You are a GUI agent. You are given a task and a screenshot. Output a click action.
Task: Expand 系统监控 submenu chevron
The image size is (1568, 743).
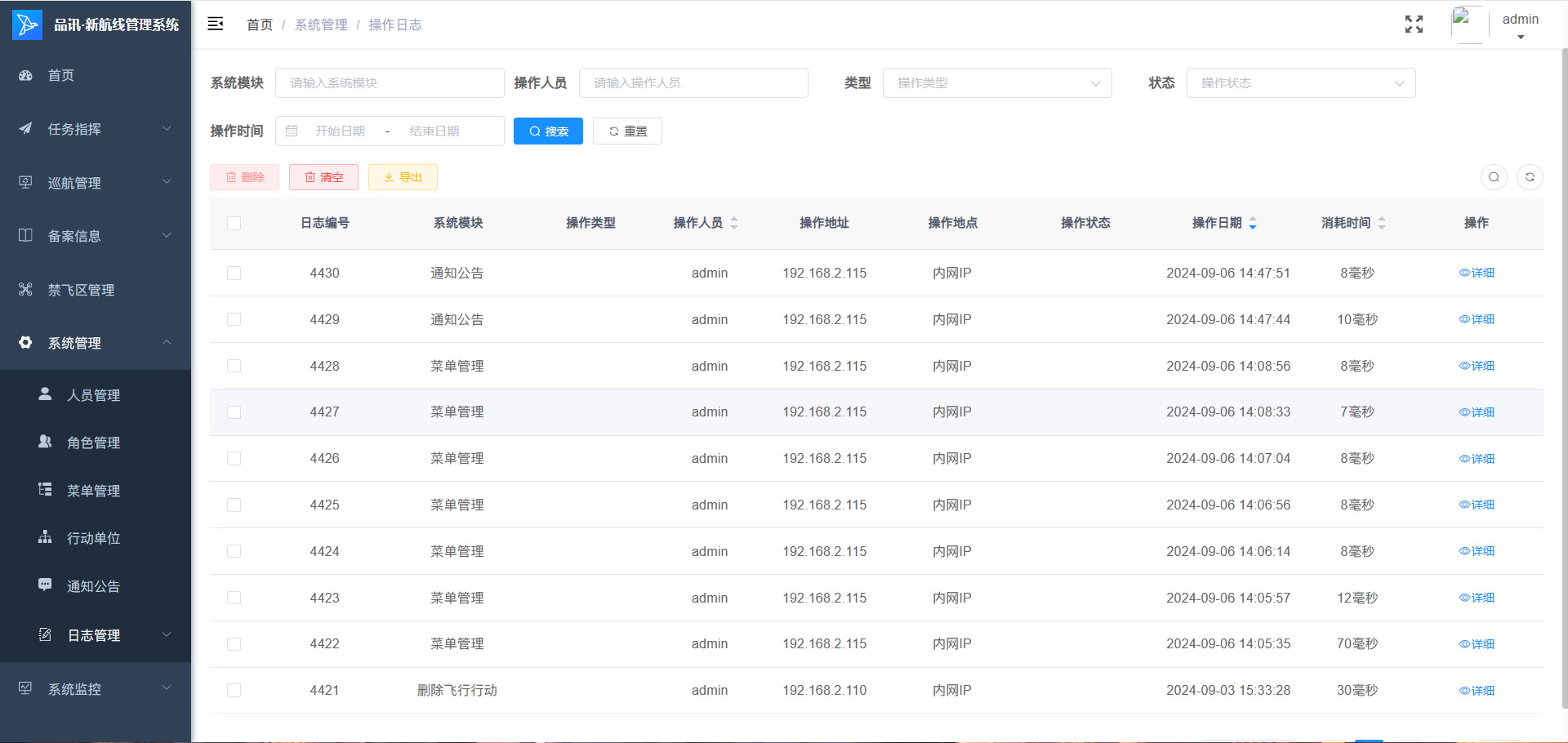[167, 687]
